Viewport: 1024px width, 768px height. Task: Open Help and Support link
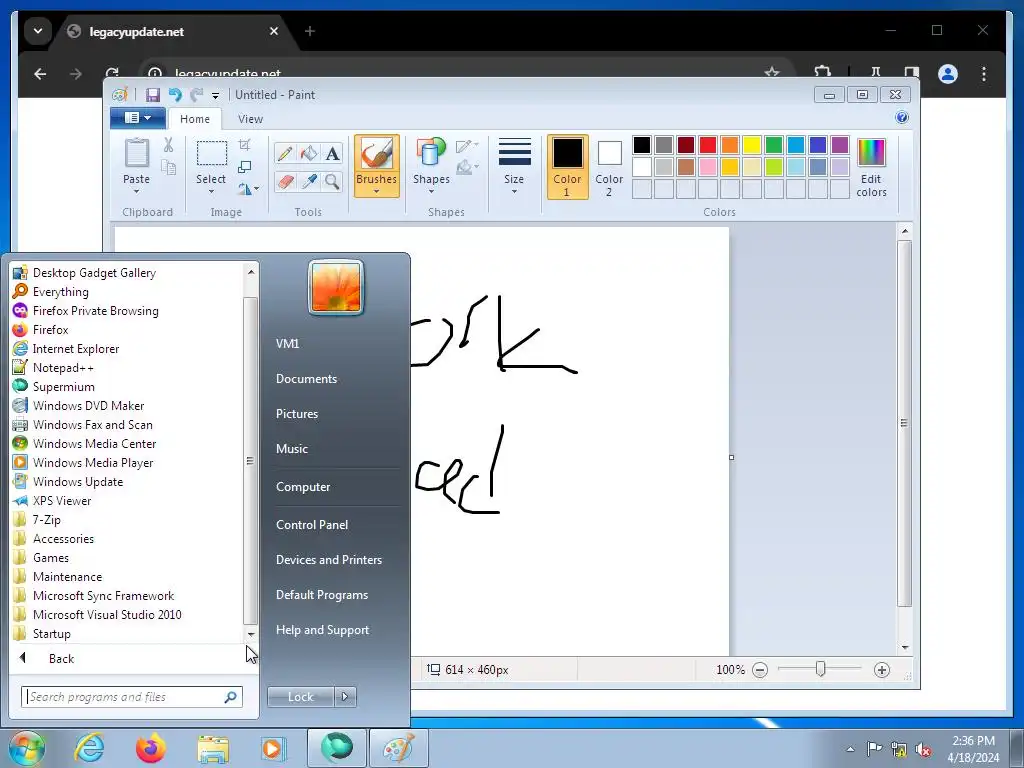(322, 630)
